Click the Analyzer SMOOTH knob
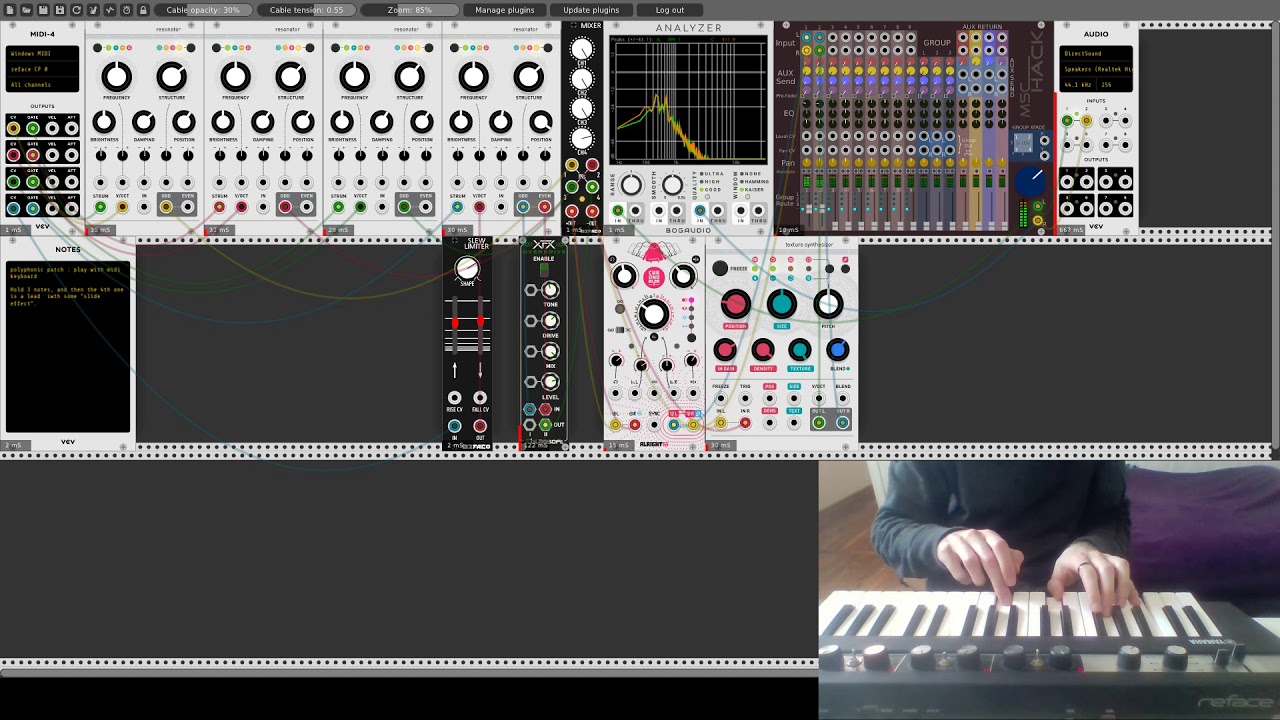 click(672, 184)
